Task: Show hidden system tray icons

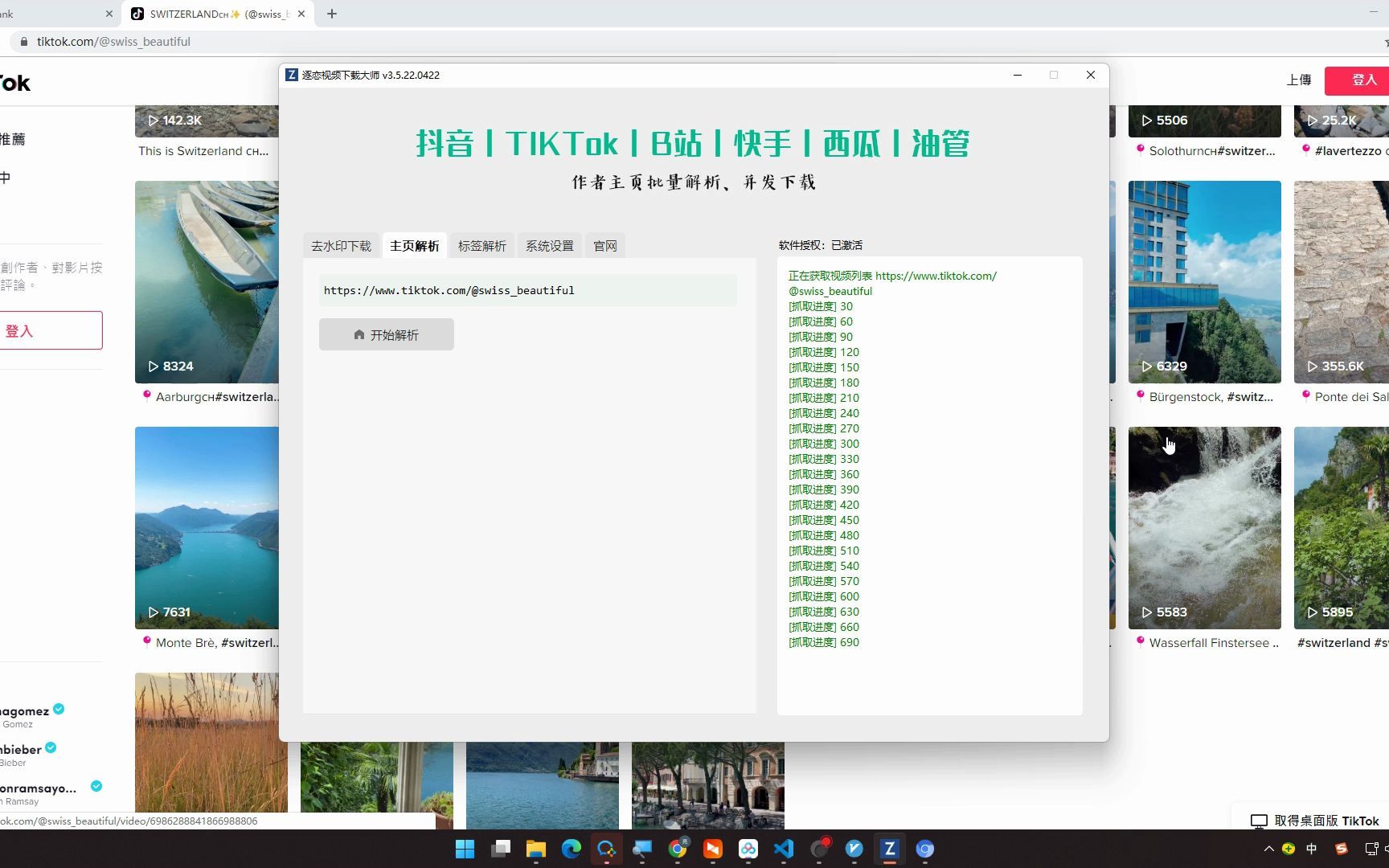Action: point(1268,849)
